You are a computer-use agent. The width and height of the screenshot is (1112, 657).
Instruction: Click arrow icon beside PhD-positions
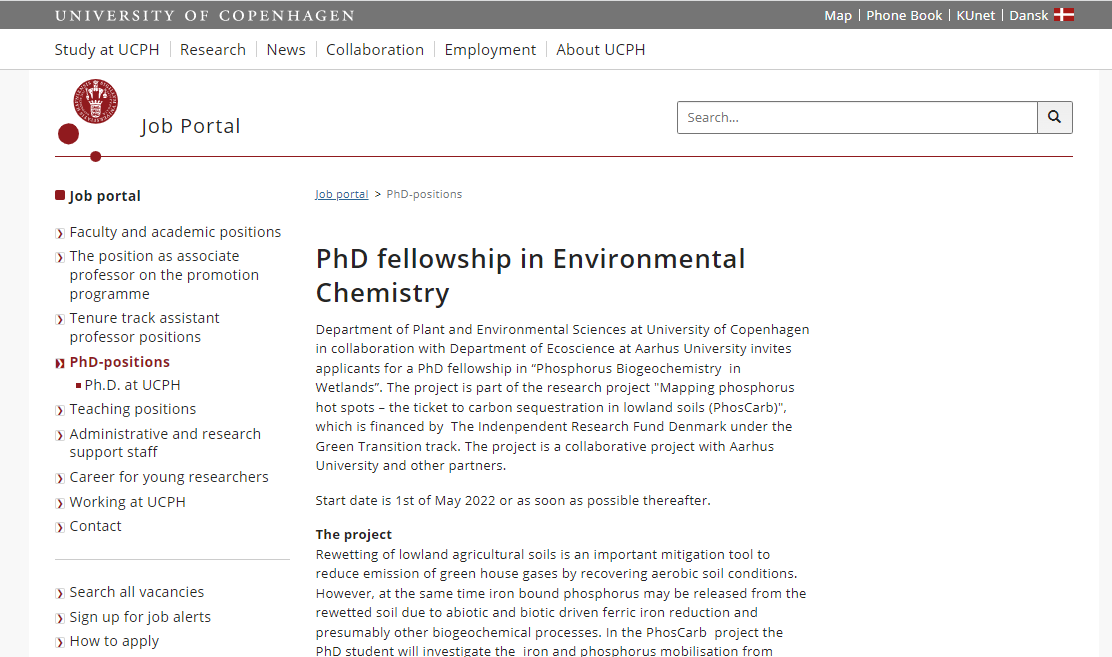tap(60, 363)
